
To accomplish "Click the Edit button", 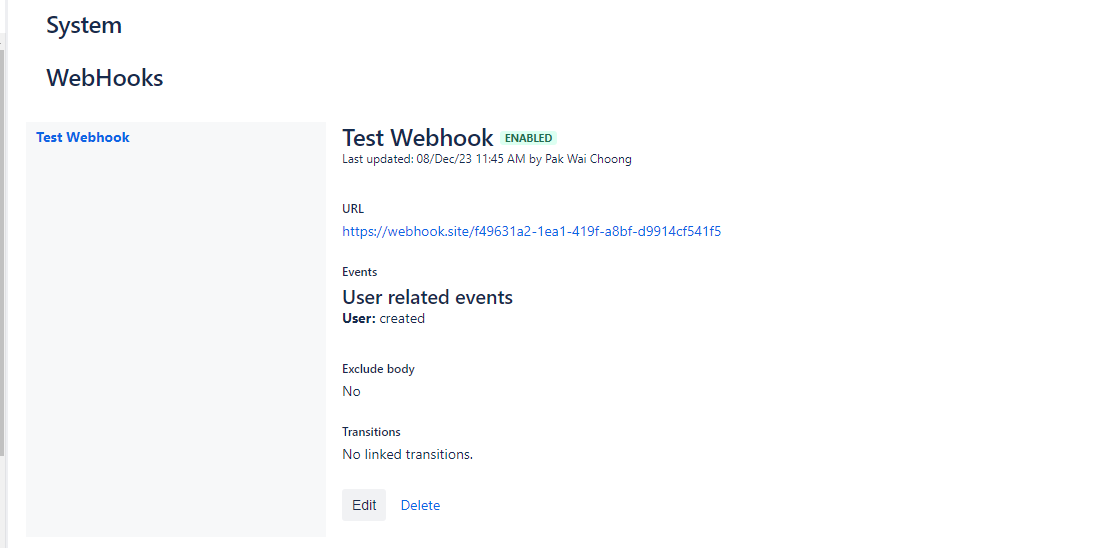I will click(364, 505).
